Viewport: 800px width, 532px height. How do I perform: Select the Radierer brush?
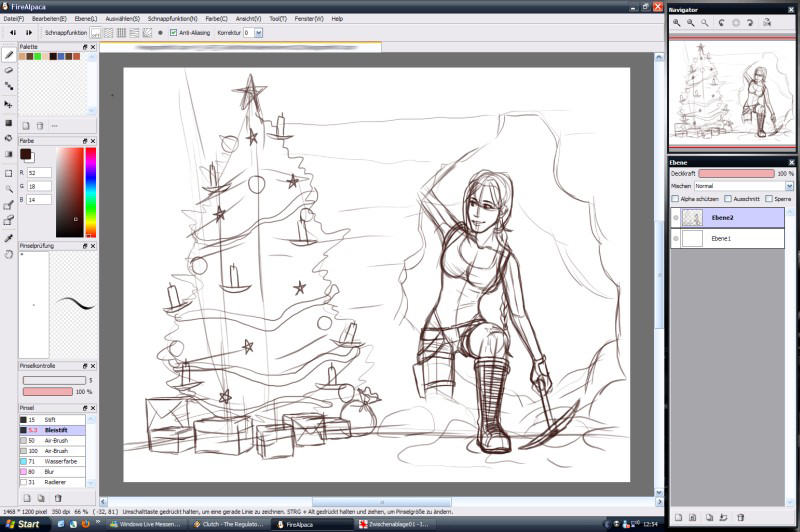pos(52,482)
